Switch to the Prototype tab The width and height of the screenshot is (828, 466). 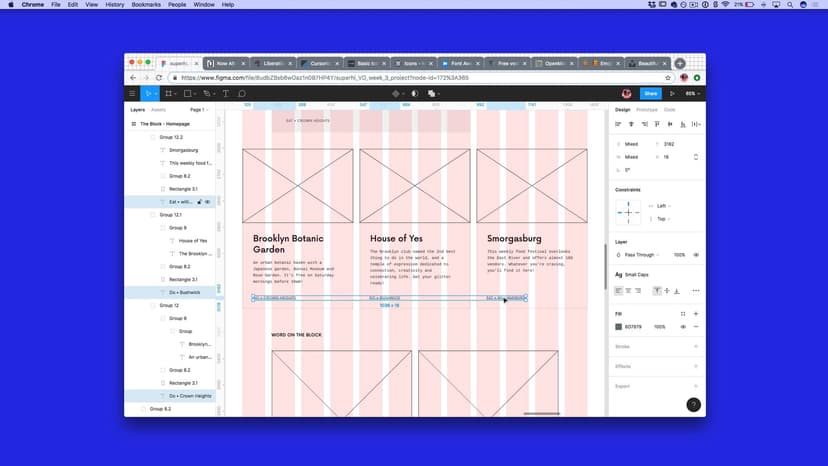(646, 110)
